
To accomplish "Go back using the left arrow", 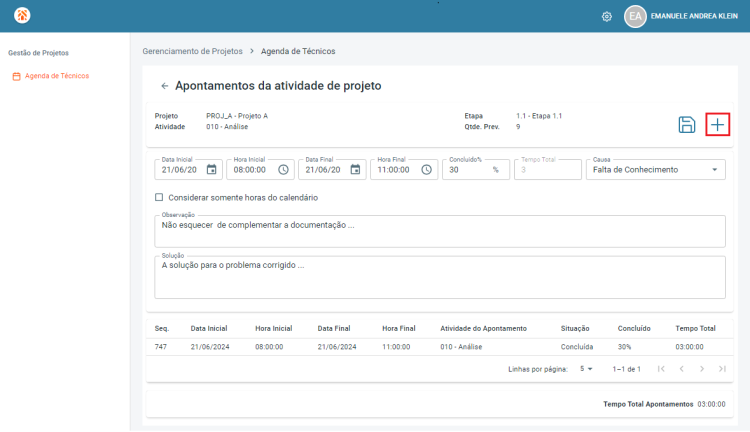I will pos(165,86).
